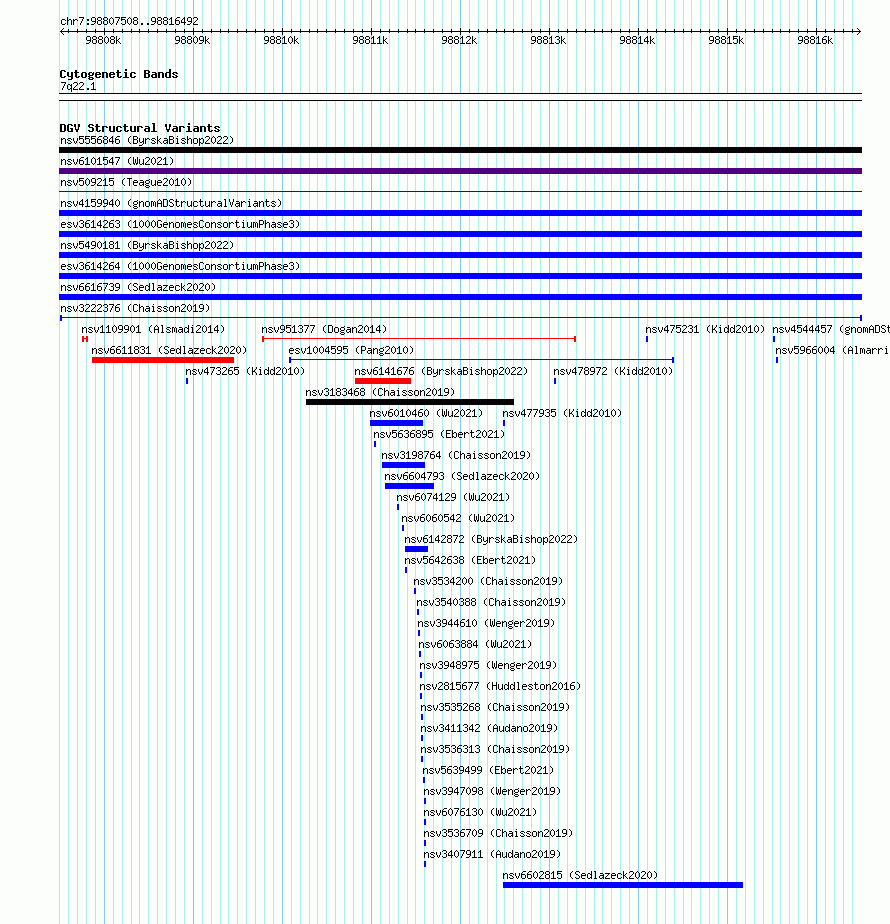Image resolution: width=890 pixels, height=924 pixels.
Task: Open nsv6142872 (ByrskaBishop2022) variant
Action: [491, 539]
